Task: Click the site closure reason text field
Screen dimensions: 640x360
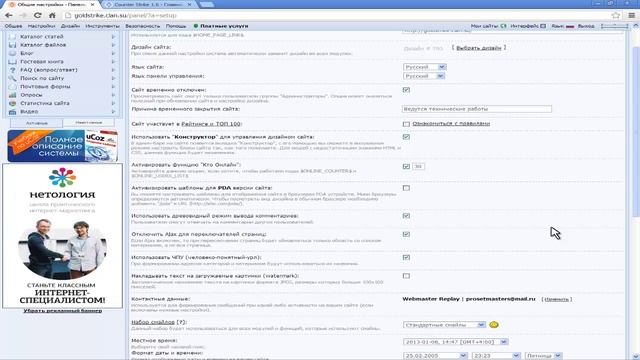Action: (x=477, y=109)
